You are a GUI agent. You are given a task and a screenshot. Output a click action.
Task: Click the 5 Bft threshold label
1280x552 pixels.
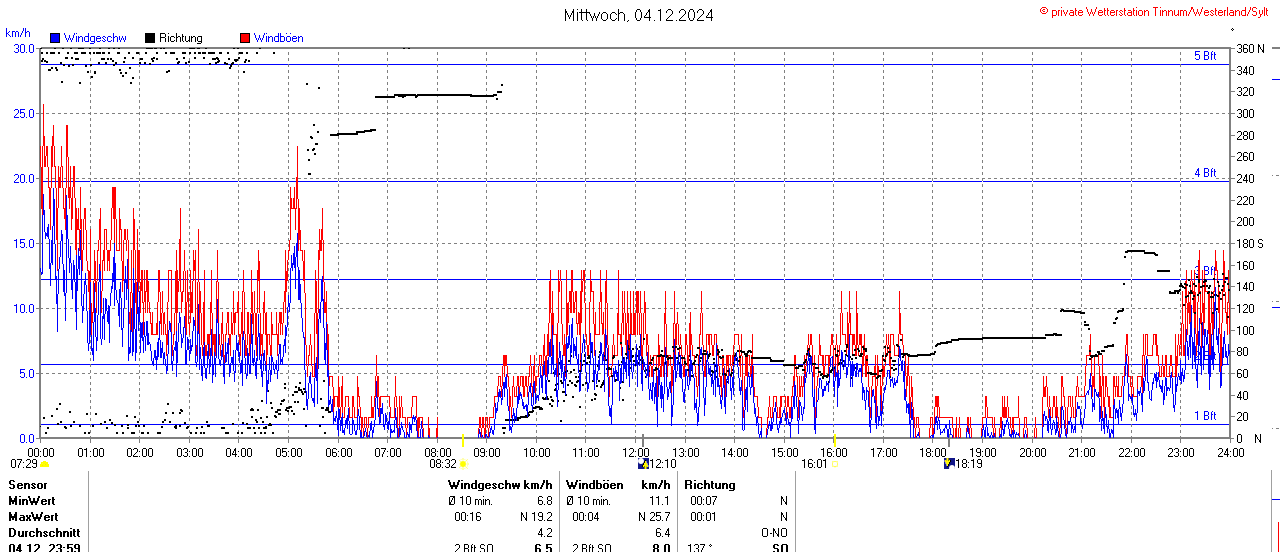1205,56
